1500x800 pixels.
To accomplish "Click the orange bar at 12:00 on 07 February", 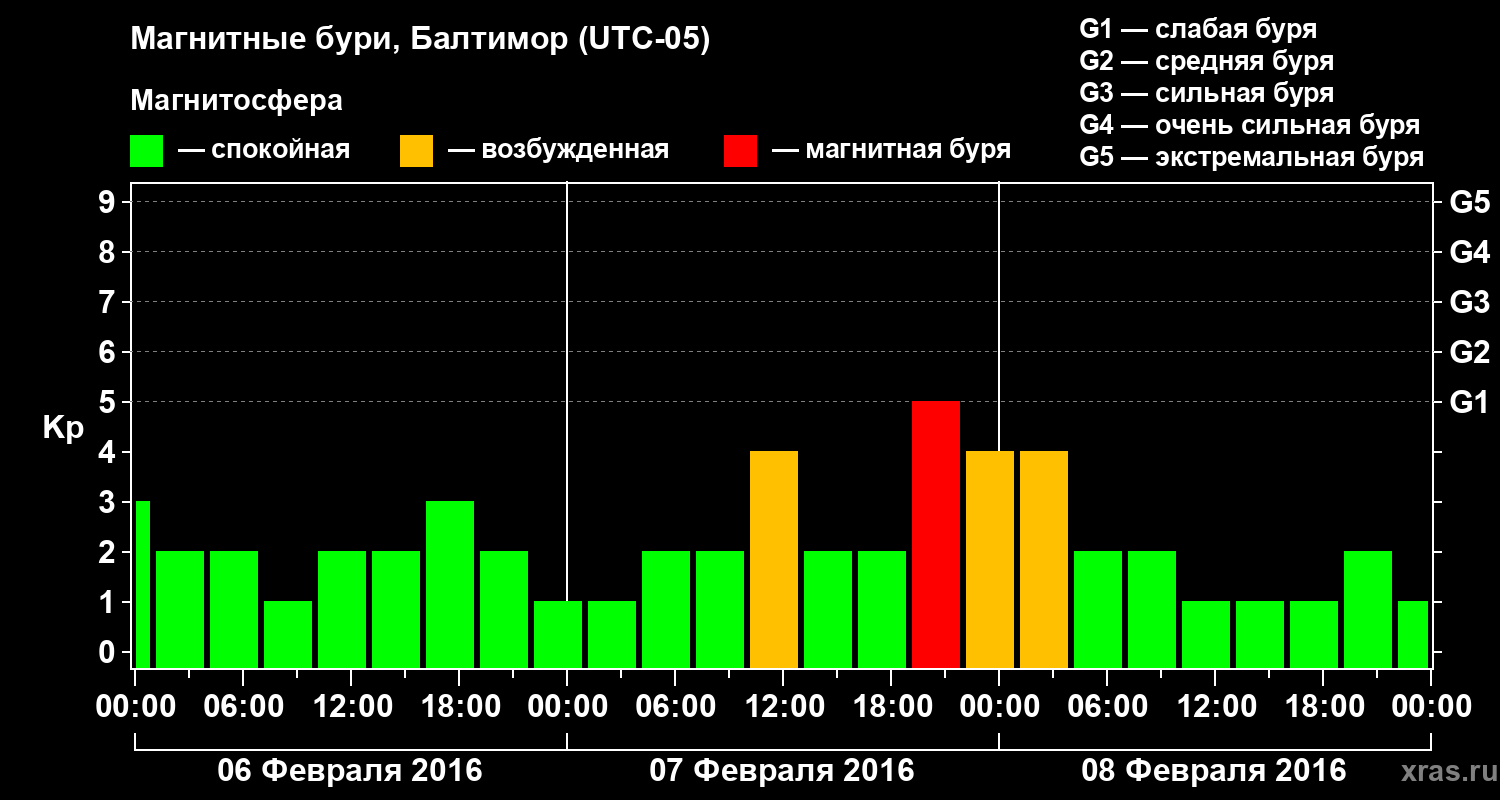I will tap(774, 559).
